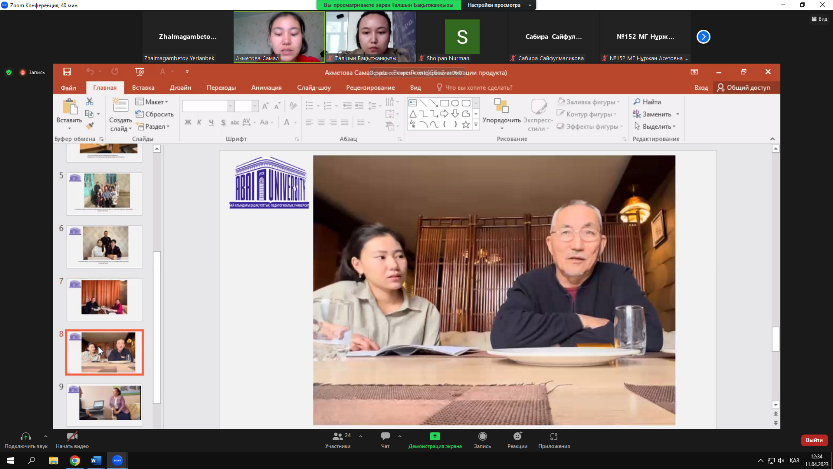Toggle Zoom microphone audio connection
The width and height of the screenshot is (833, 469).
(24, 438)
